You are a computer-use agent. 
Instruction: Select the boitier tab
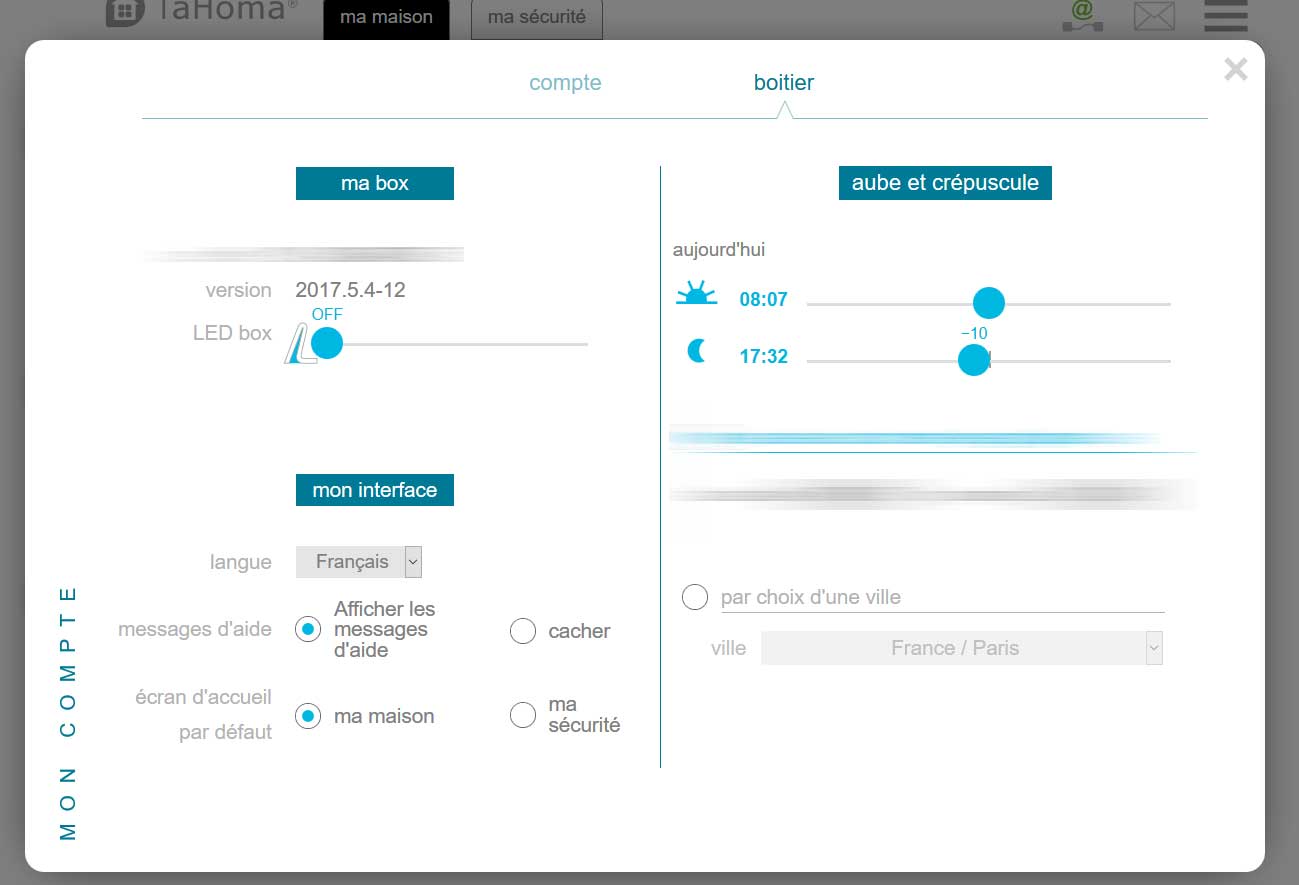tap(783, 83)
